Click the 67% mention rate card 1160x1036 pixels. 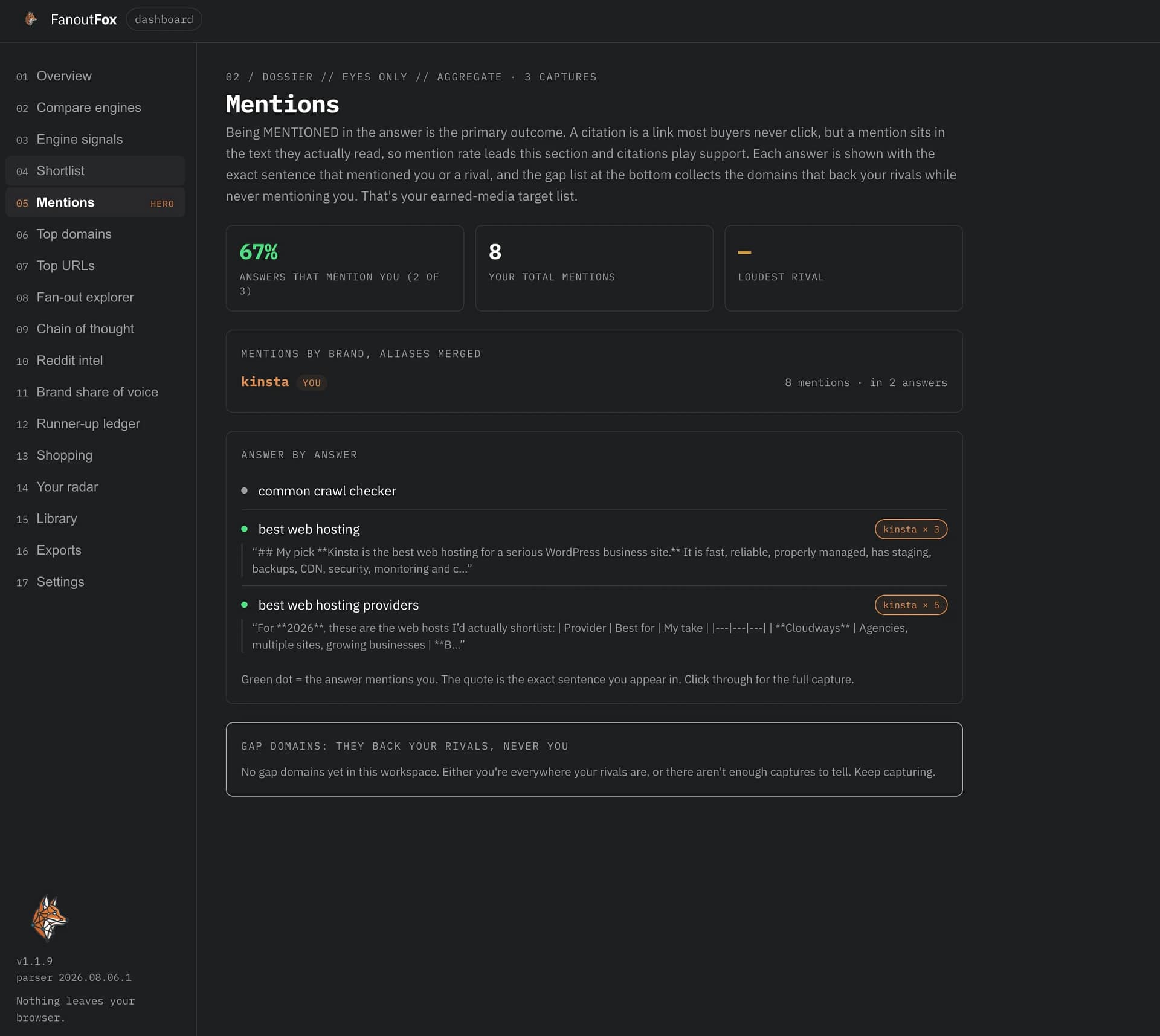345,268
